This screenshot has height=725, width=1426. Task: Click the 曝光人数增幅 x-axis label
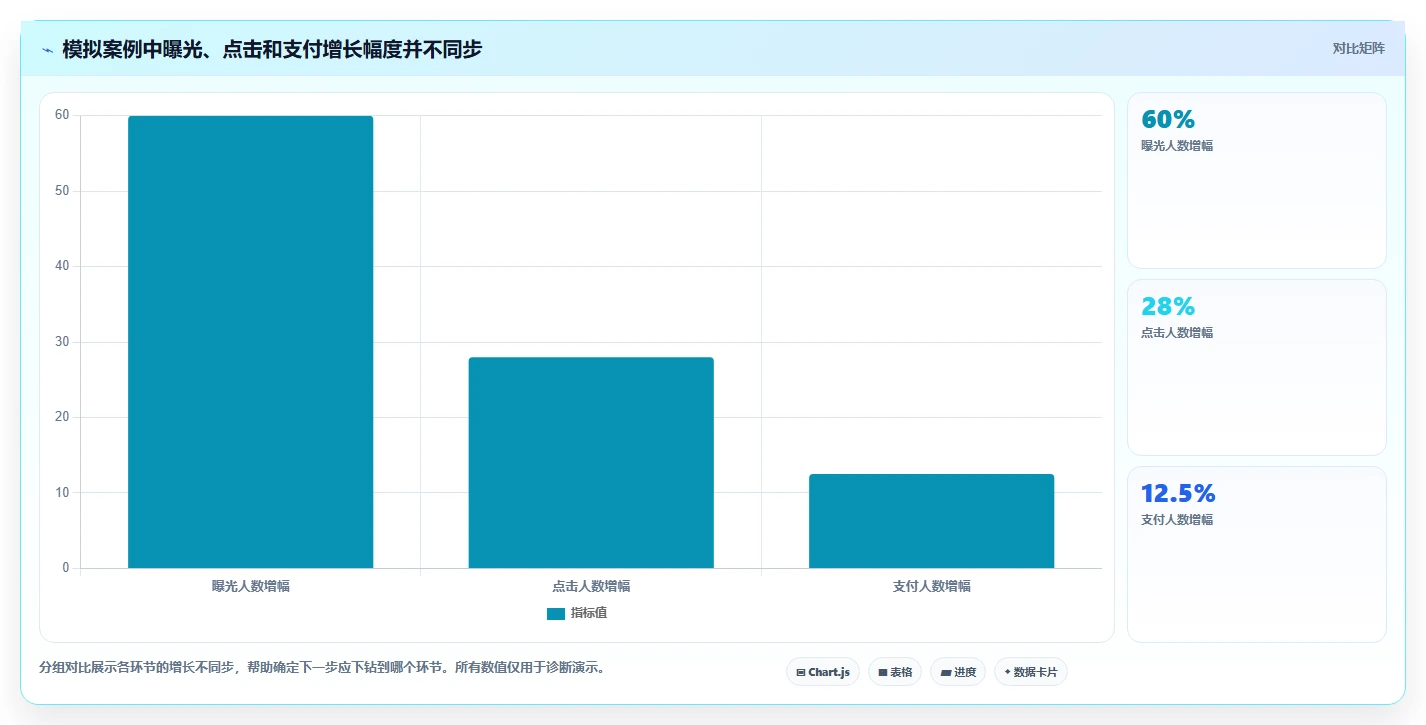tap(251, 586)
